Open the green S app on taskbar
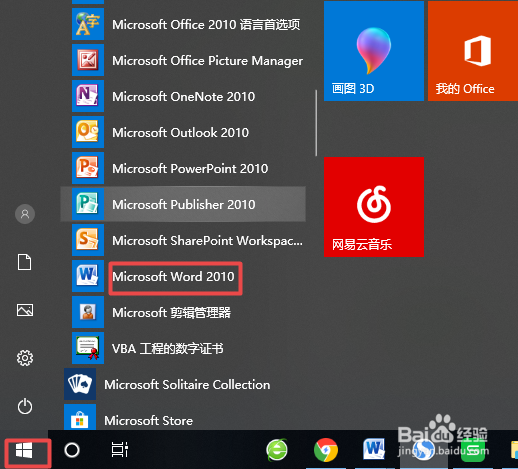This screenshot has height=469, width=518. click(473, 451)
